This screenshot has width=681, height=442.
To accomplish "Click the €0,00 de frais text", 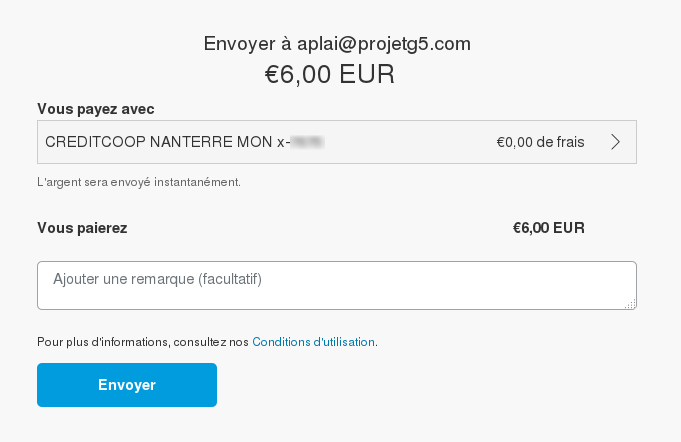I will click(540, 142).
